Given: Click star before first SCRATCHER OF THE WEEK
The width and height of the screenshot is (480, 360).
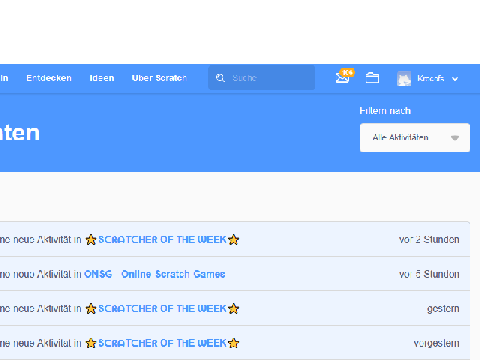Looking at the screenshot, I should coord(91,240).
